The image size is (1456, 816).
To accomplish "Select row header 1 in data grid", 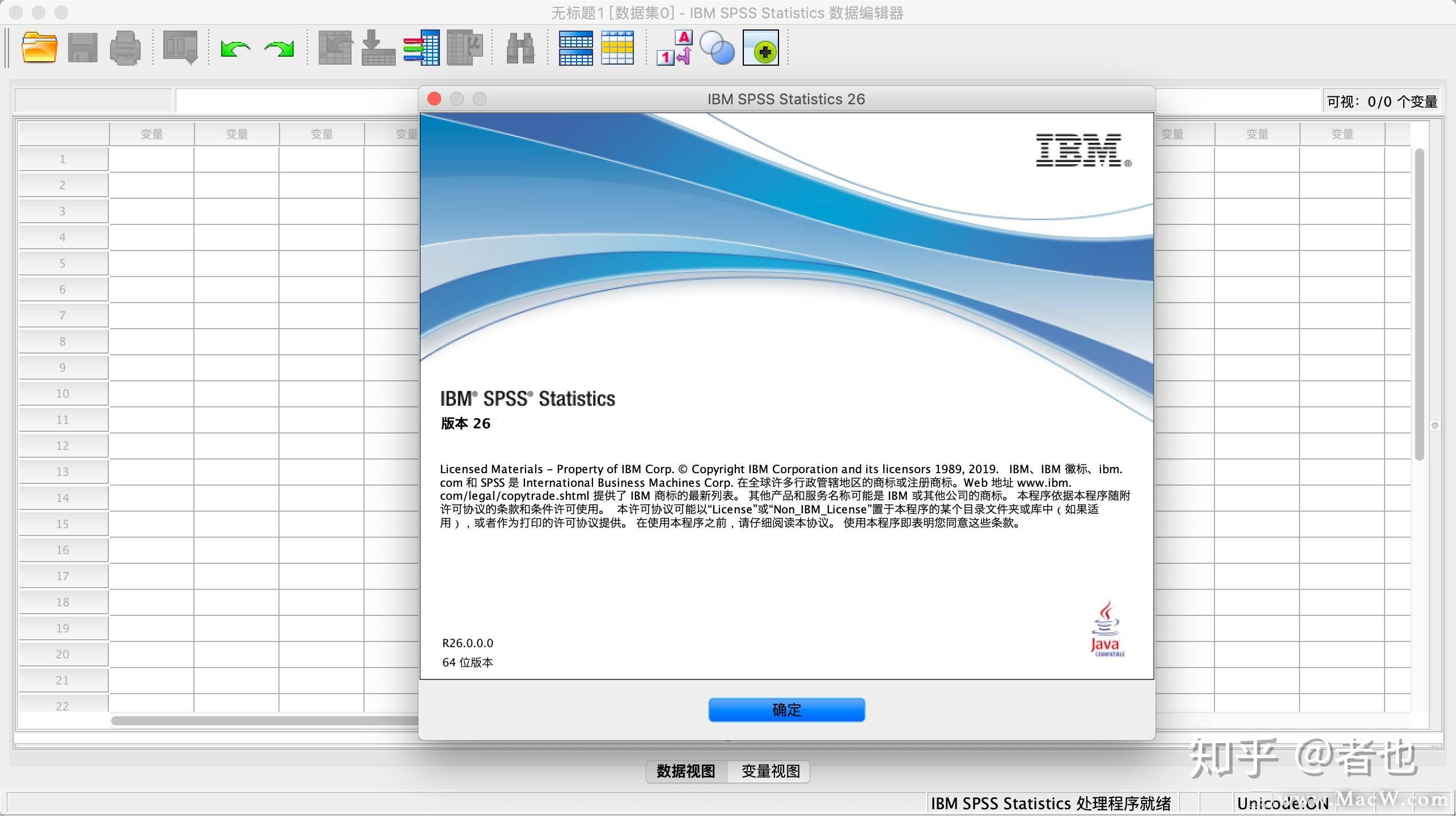I will (x=63, y=159).
